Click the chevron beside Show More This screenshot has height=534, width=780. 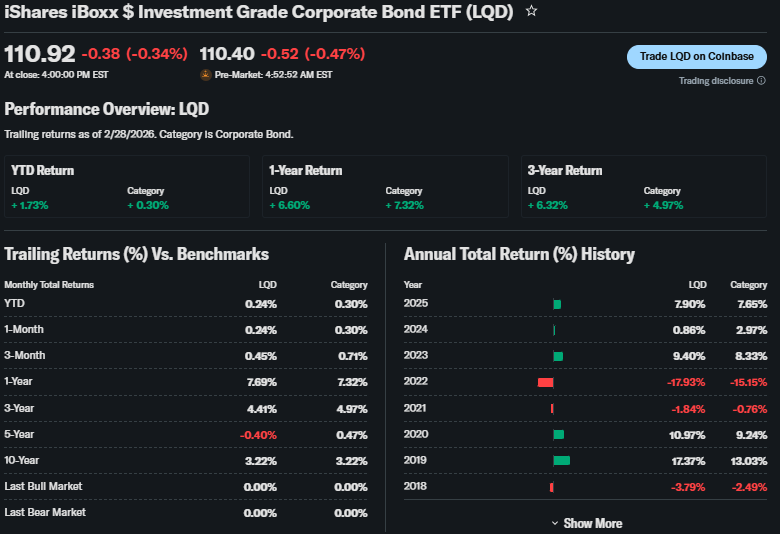point(555,523)
